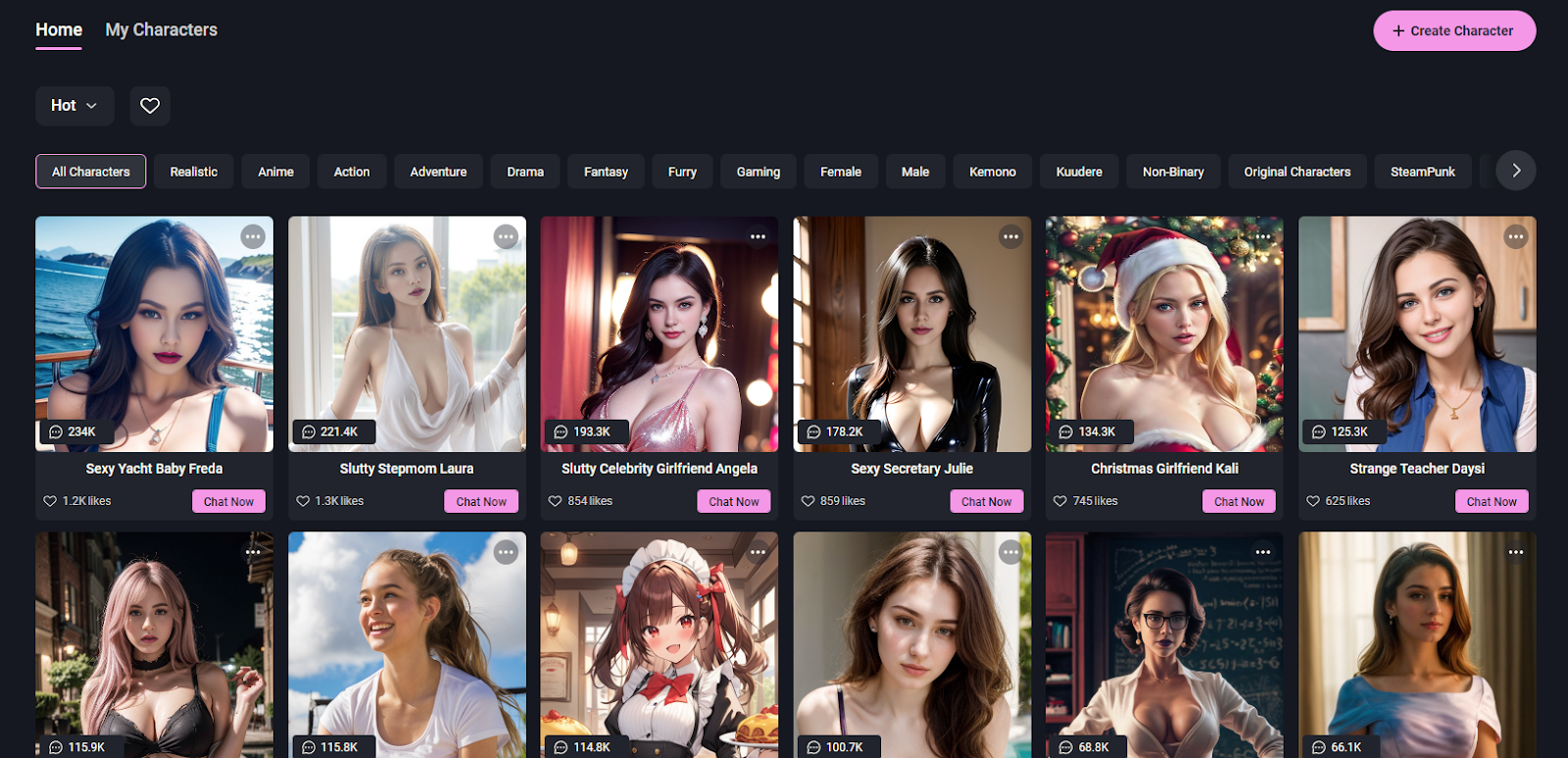
Task: Filter by Kemono category
Action: point(993,172)
